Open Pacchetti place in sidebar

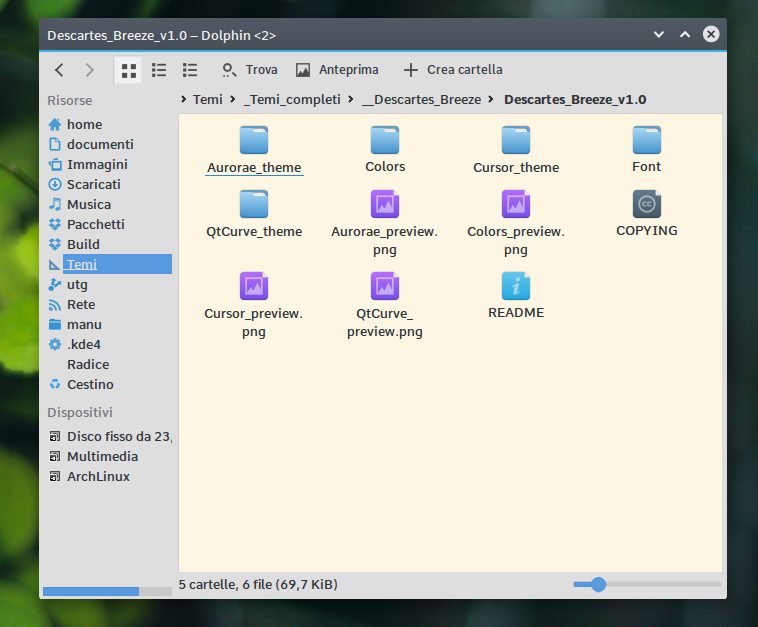[x=109, y=224]
